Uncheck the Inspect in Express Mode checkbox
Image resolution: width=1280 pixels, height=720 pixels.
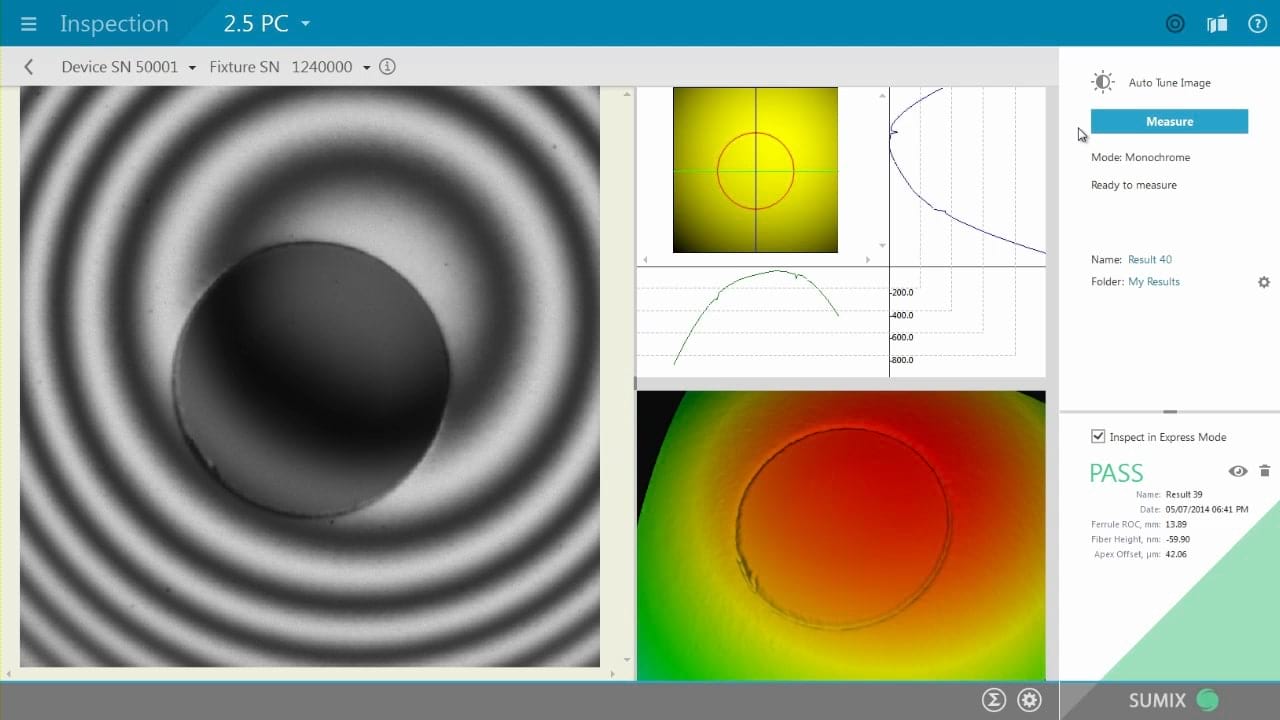(1098, 437)
